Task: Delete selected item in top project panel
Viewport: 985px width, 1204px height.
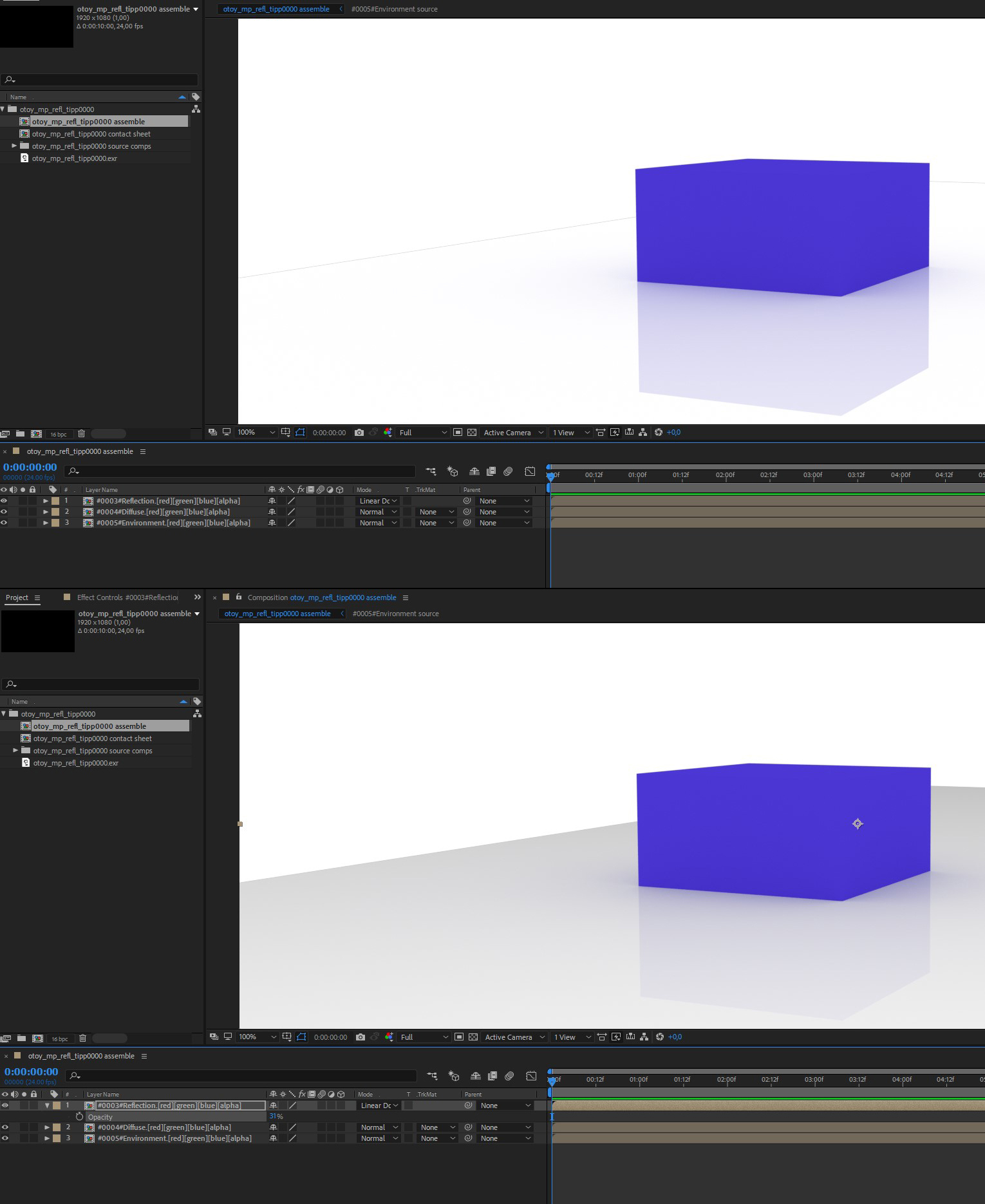Action: point(81,434)
